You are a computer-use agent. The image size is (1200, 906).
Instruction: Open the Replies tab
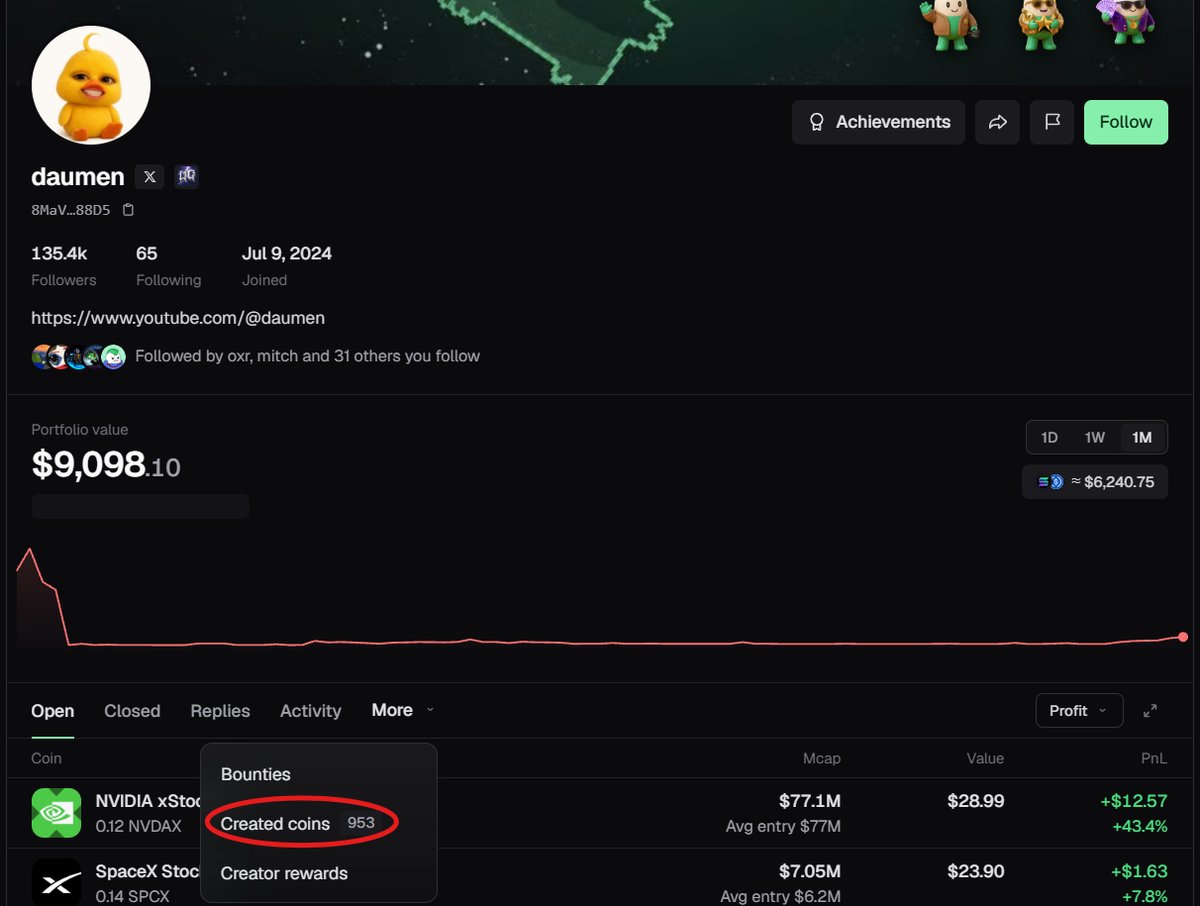(x=220, y=711)
